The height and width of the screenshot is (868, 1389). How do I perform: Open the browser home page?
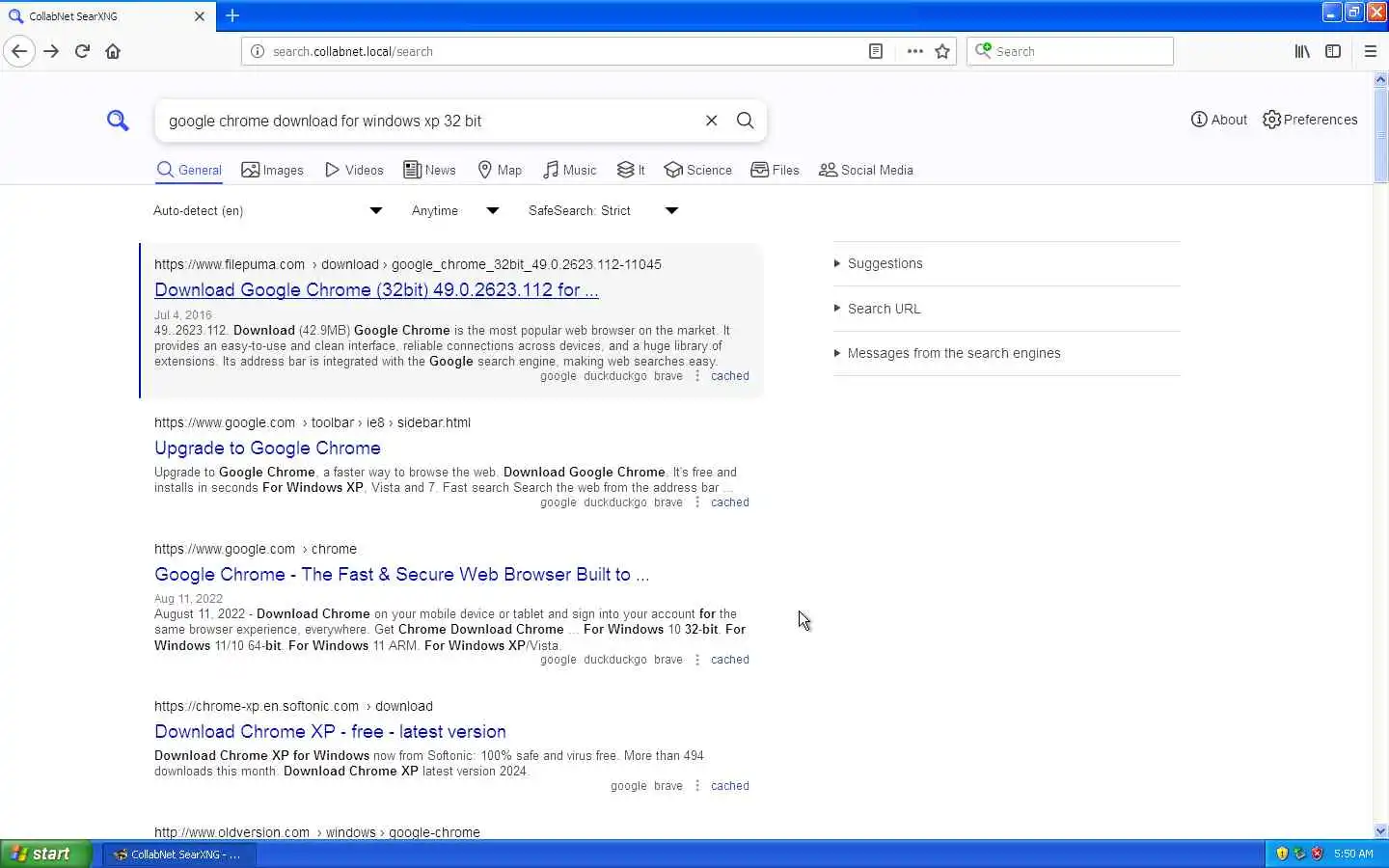coord(113,51)
